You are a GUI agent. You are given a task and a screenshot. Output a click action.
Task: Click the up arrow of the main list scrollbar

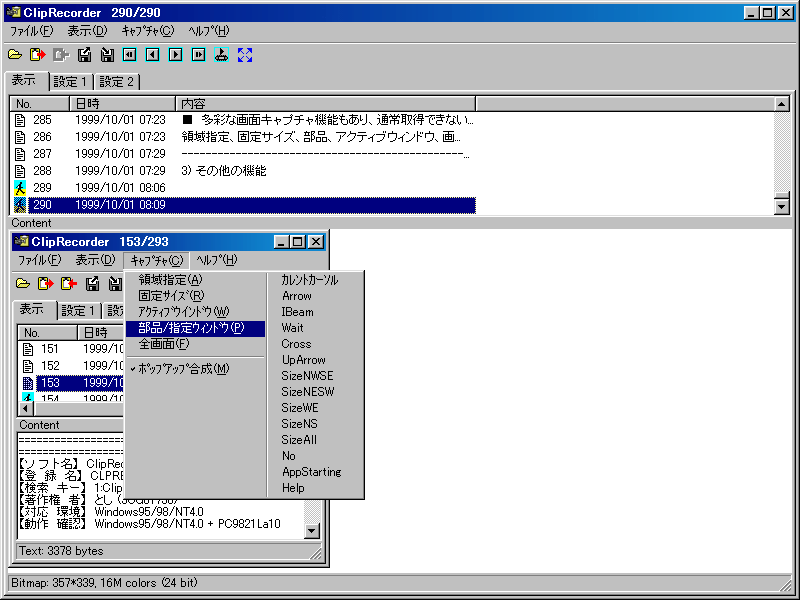pyautogui.click(x=781, y=104)
